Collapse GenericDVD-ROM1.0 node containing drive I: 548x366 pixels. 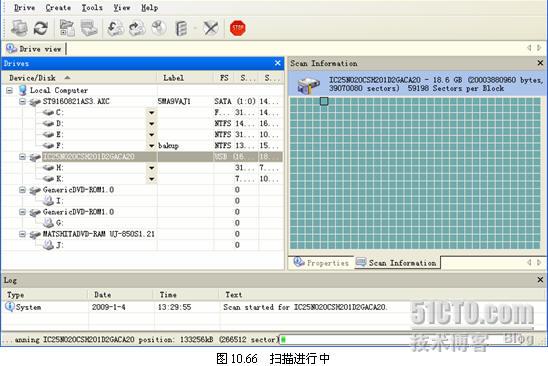click(22, 190)
